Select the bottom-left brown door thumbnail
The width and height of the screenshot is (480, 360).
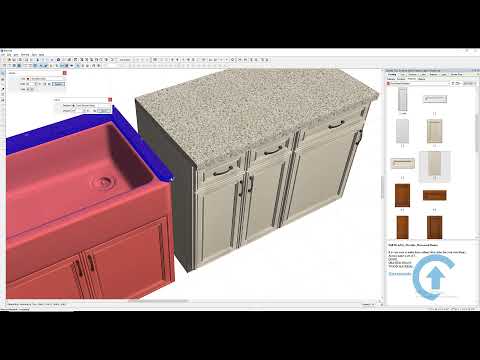click(402, 227)
